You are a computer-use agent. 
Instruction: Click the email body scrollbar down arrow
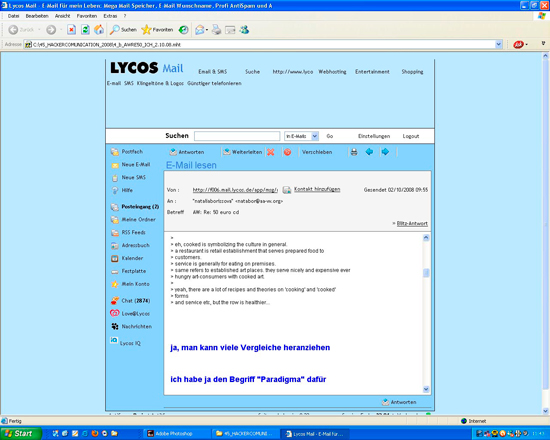point(426,389)
